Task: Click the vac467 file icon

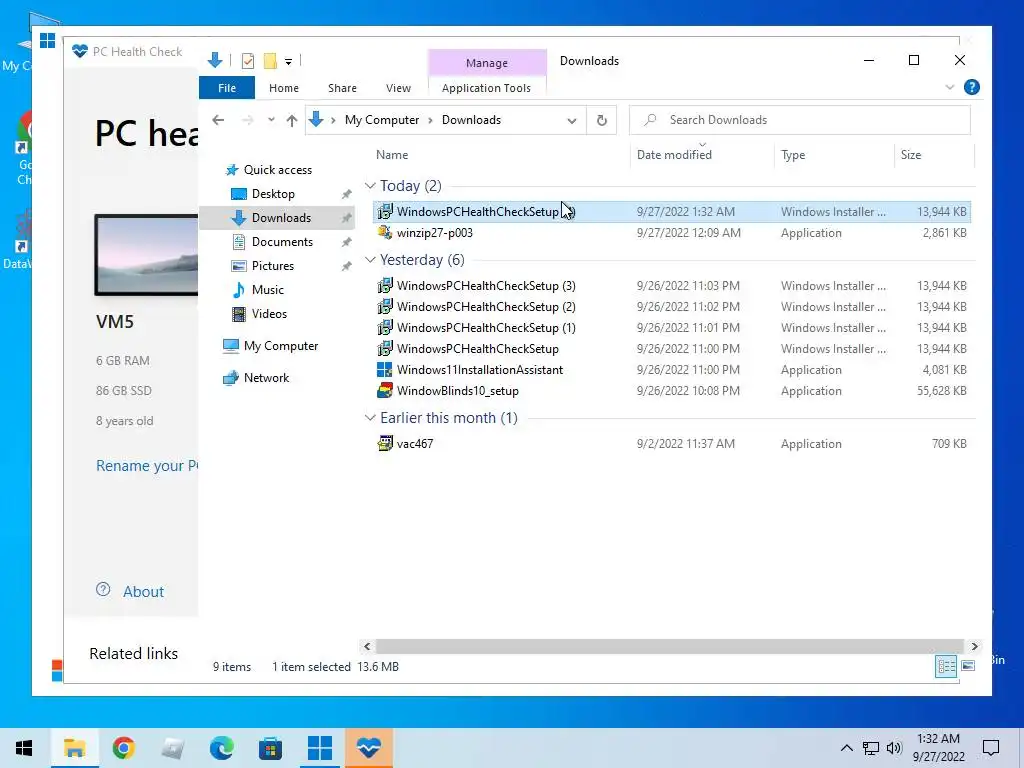Action: (385, 443)
